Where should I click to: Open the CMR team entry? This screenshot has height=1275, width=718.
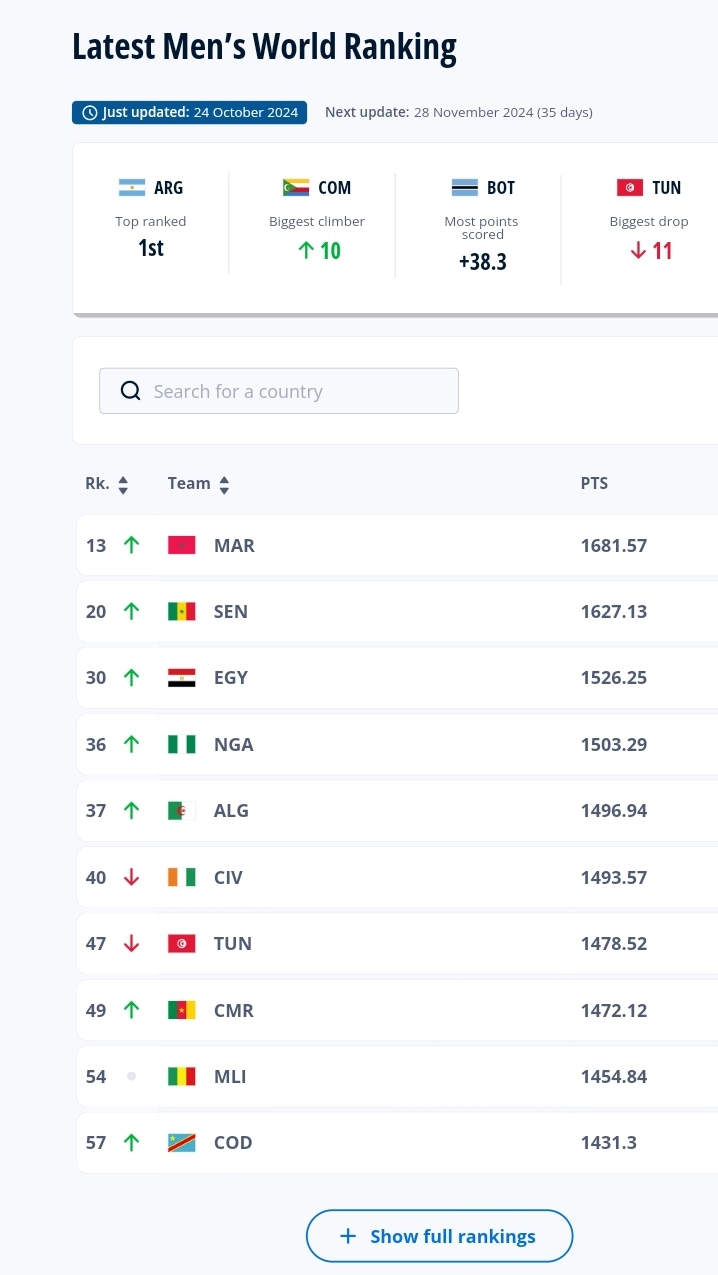[234, 1010]
